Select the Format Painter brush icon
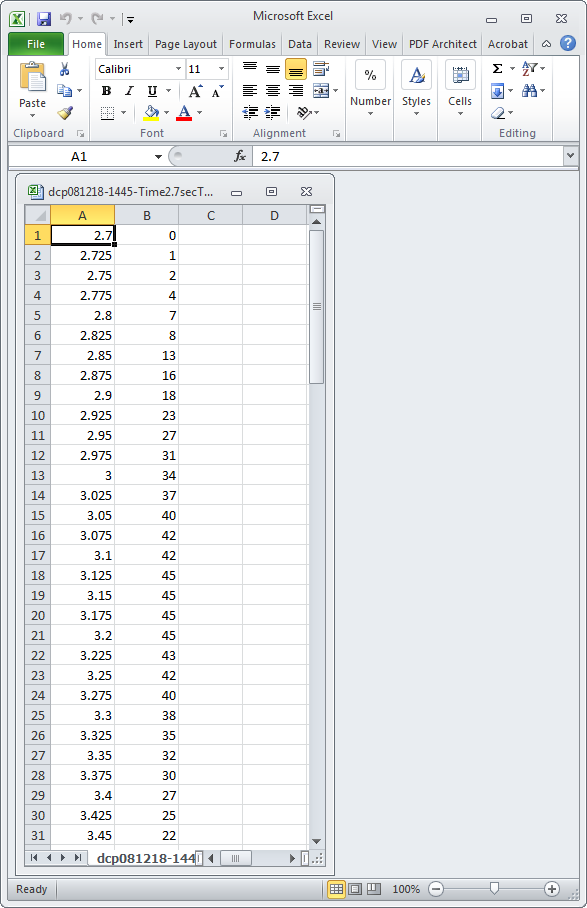This screenshot has height=908, width=587. tap(65, 112)
